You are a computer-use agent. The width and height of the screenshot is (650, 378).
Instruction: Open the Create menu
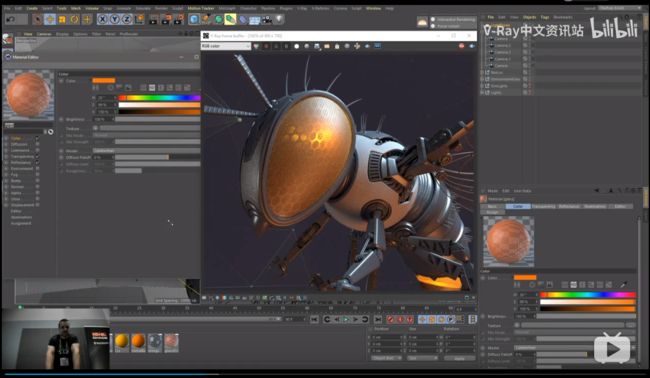(x=32, y=8)
